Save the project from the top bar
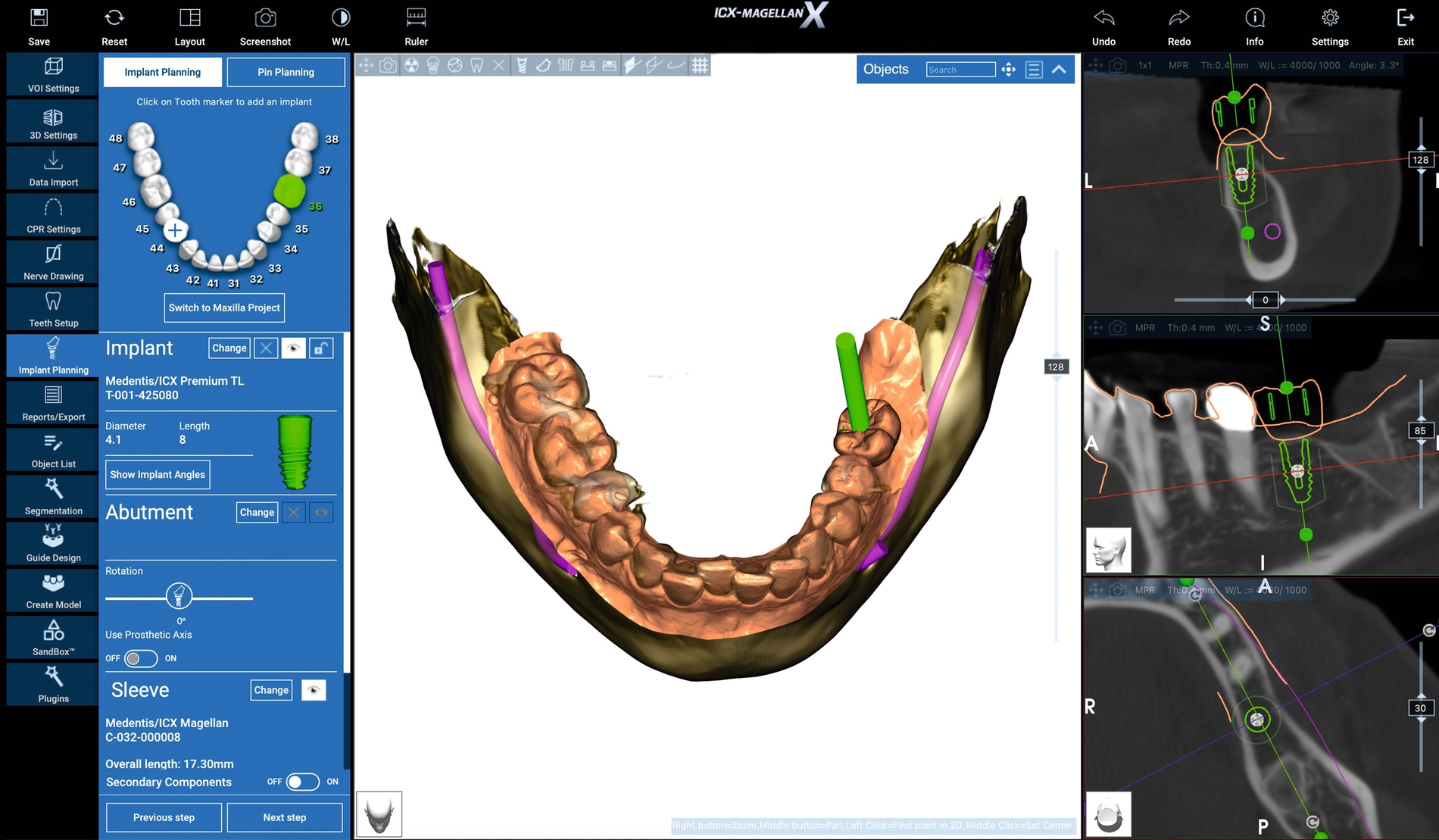 pos(39,27)
